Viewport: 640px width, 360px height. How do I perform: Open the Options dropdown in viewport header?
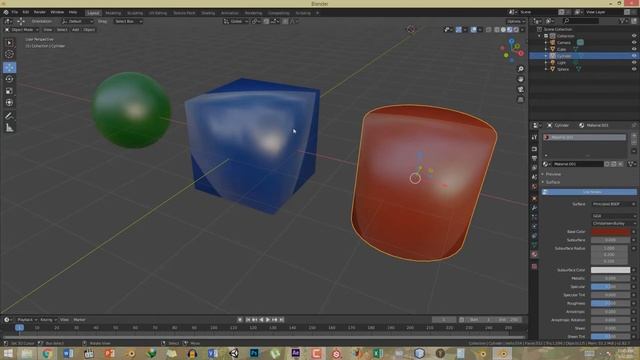click(x=516, y=21)
